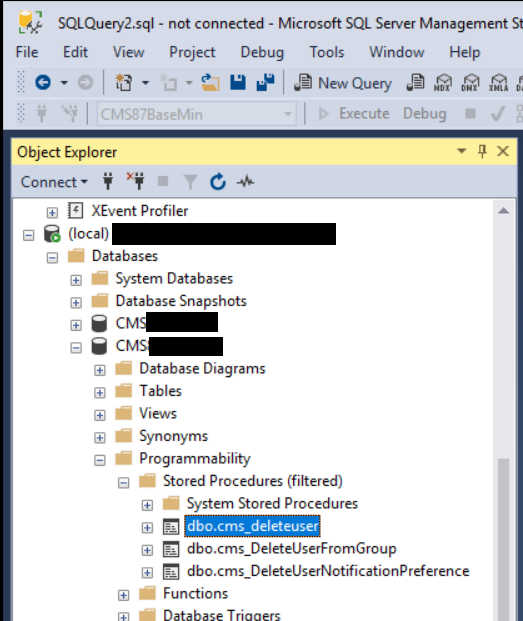Open the New Project dropdown arrow
523x621 pixels.
pyautogui.click(x=145, y=83)
